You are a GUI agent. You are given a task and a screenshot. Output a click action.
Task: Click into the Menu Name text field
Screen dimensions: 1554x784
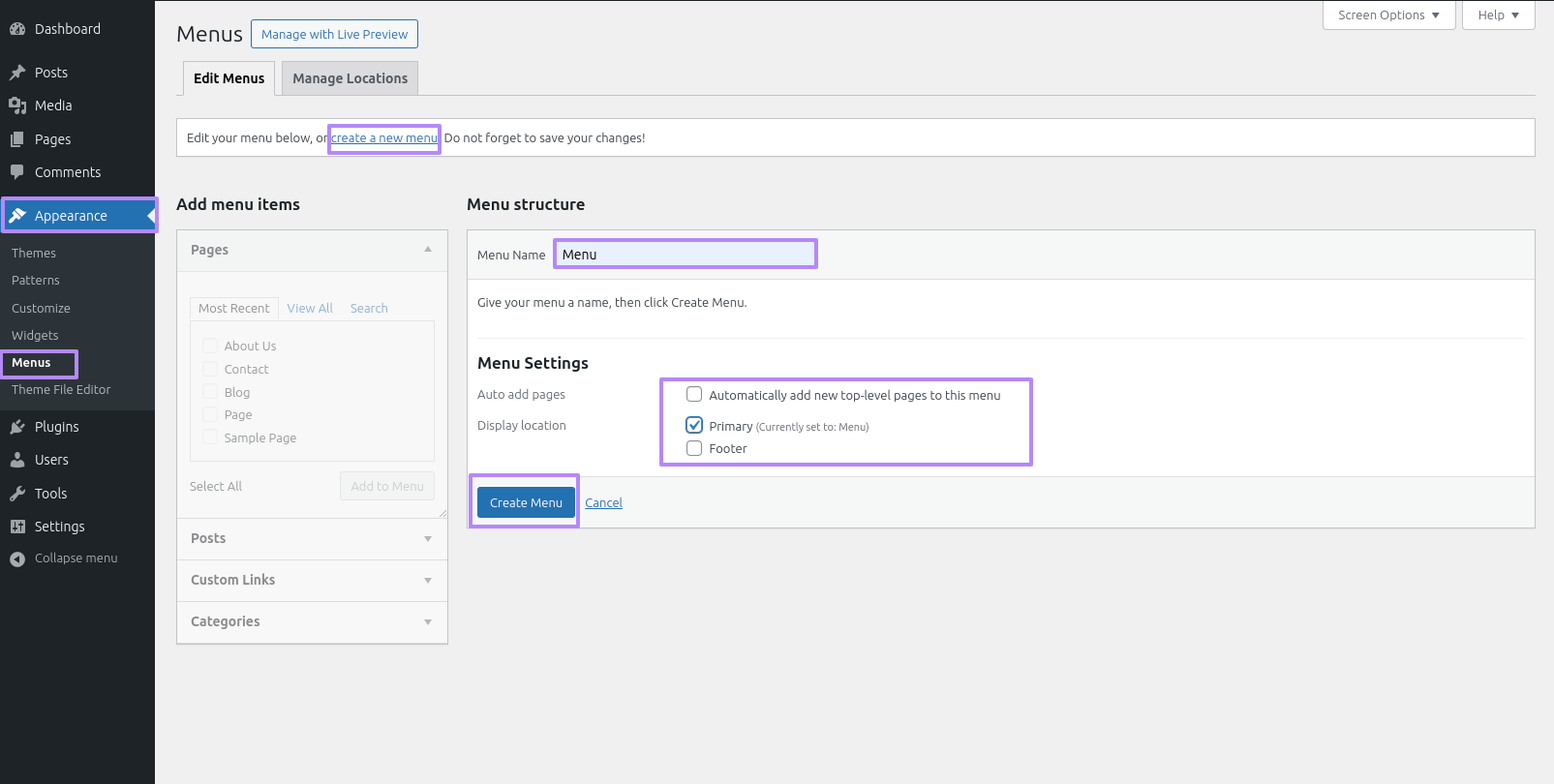point(686,255)
